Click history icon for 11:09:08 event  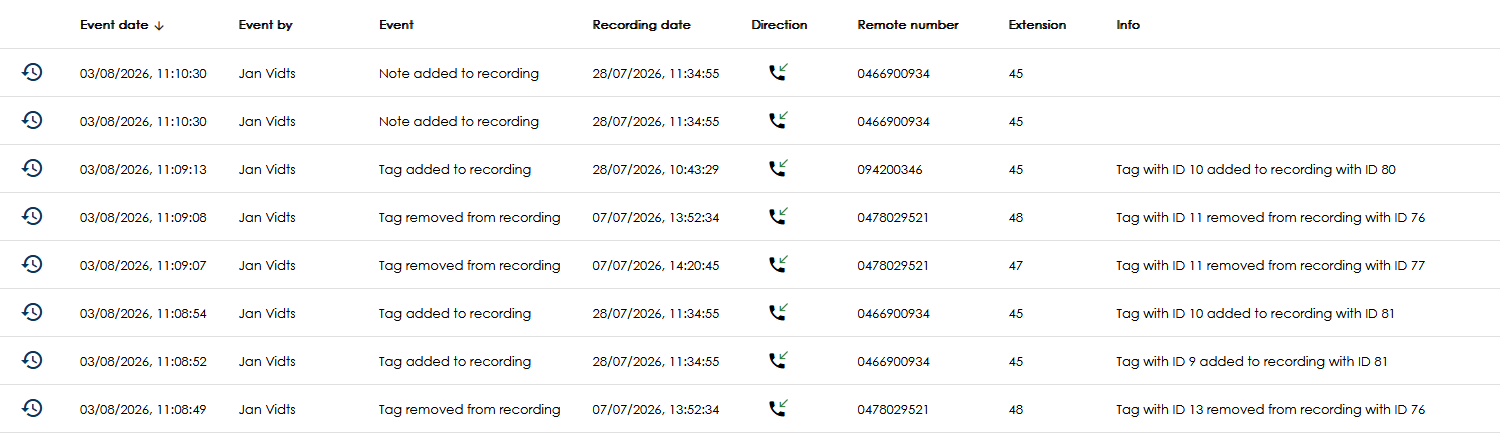pyautogui.click(x=32, y=217)
